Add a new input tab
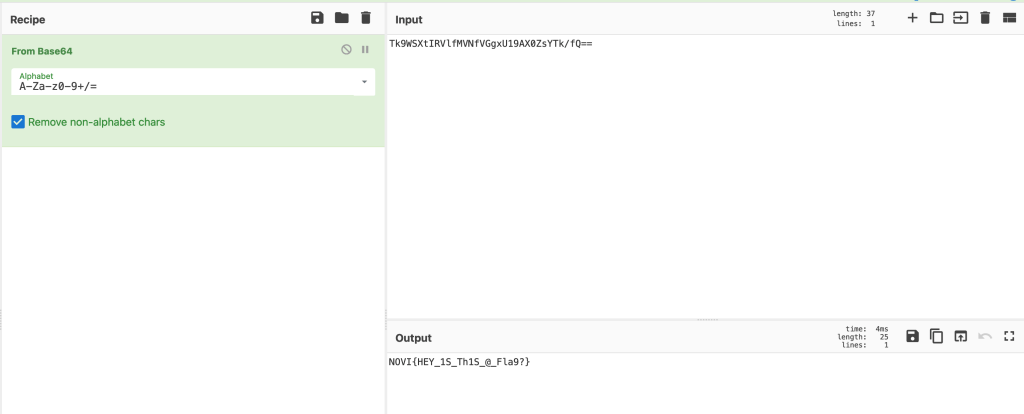Image resolution: width=1024 pixels, height=414 pixels. (912, 18)
